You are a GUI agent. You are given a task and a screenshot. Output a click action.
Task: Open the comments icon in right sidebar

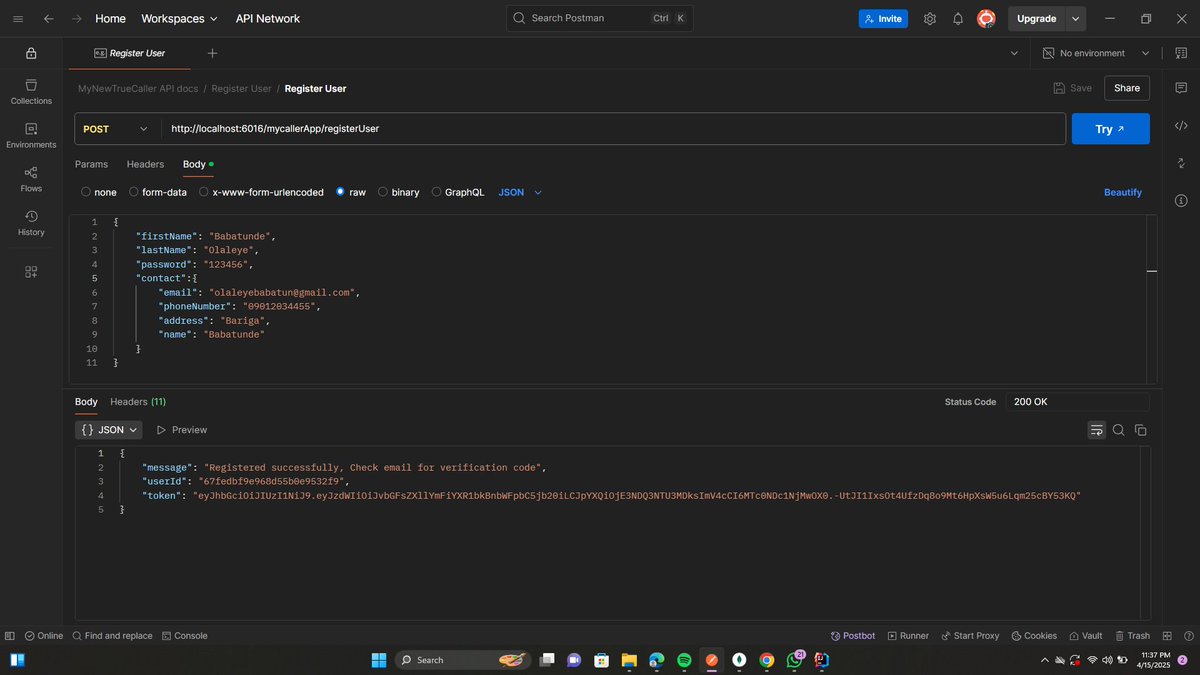[1181, 88]
